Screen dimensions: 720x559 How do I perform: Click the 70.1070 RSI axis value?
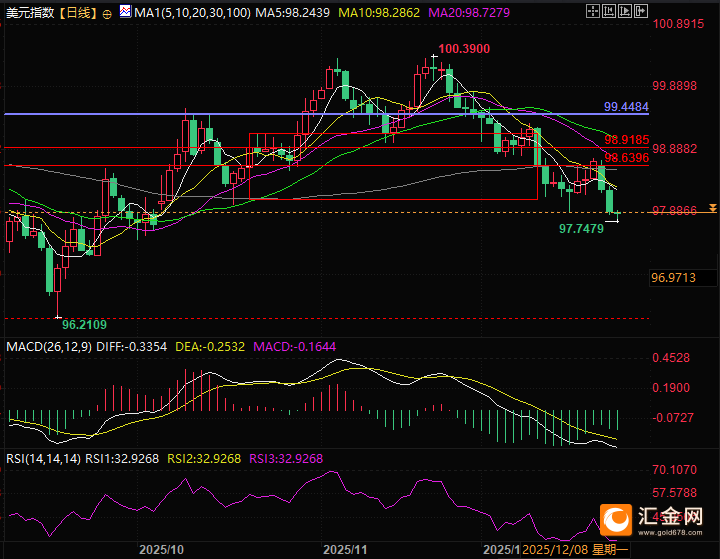click(x=675, y=470)
